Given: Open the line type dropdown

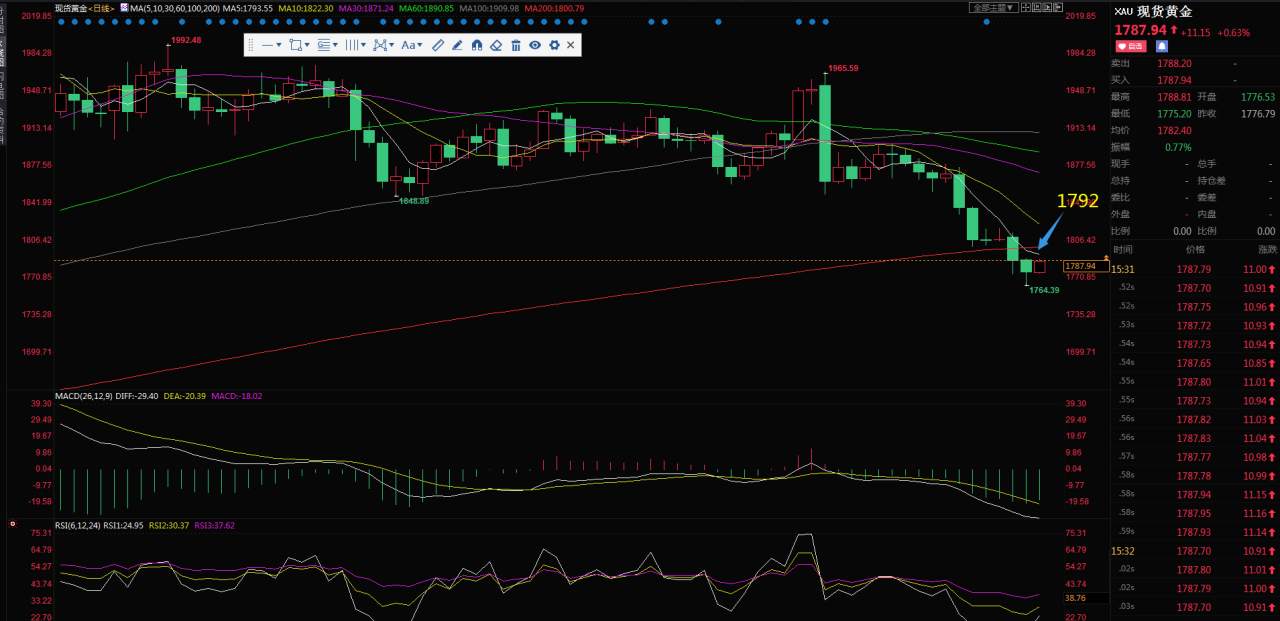Looking at the screenshot, I should (271, 45).
